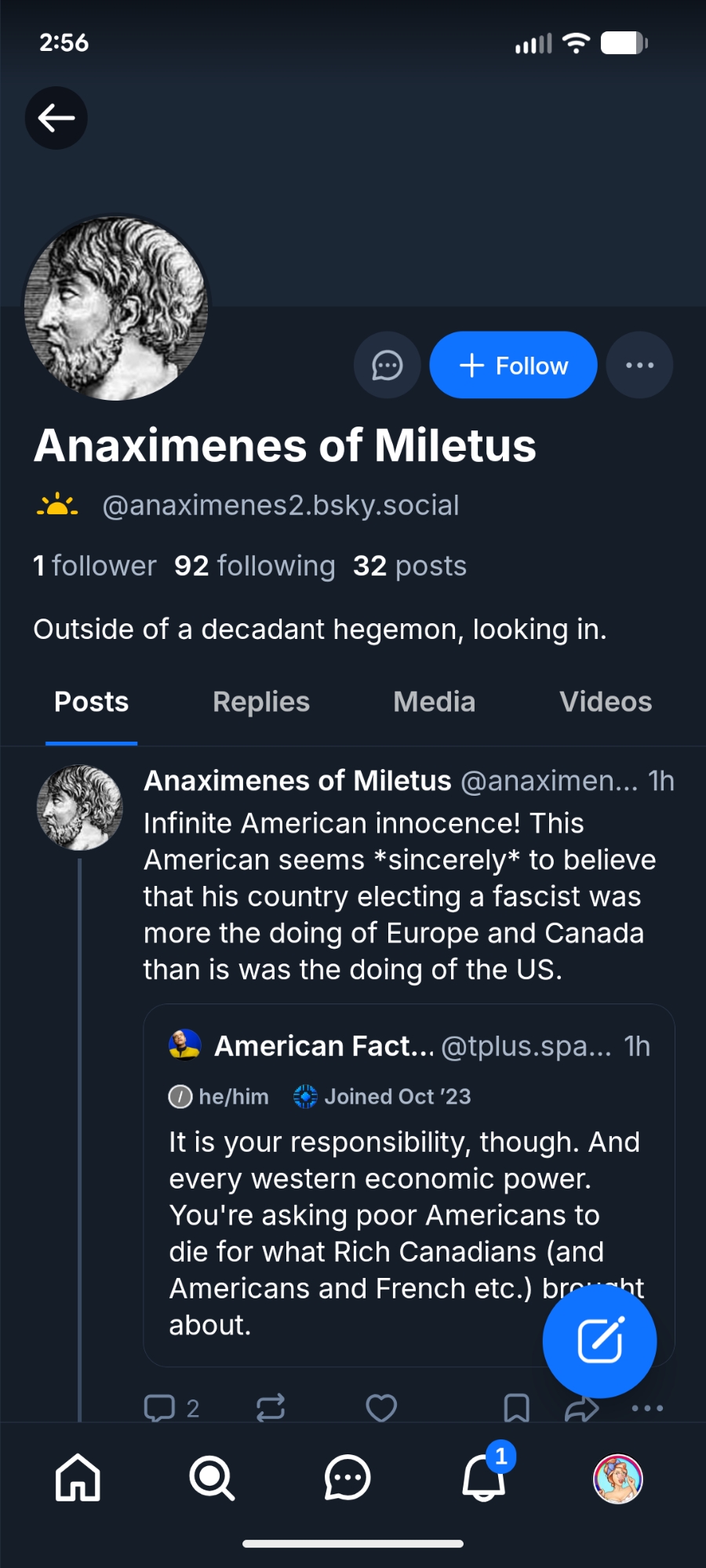Repost the Infinite American innocence post
Image resolution: width=706 pixels, height=1568 pixels.
(x=271, y=1408)
